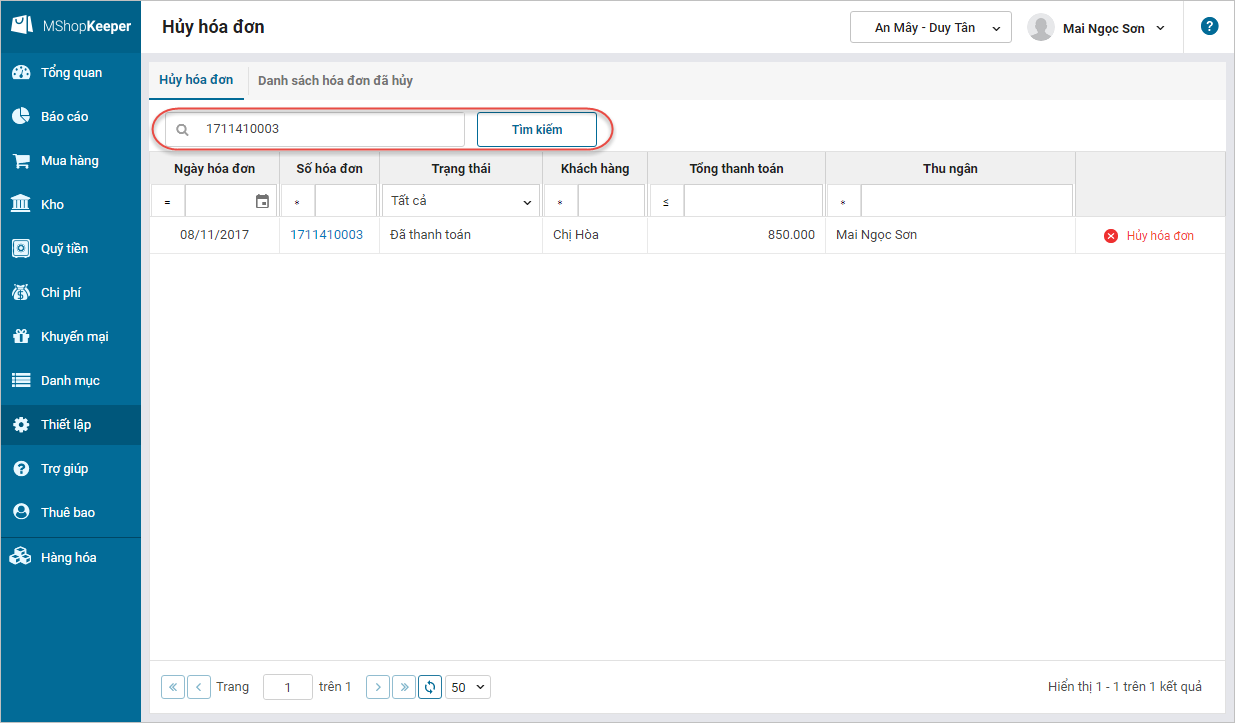This screenshot has height=723, width=1235.
Task: Open the Trạng thái Tất cả dropdown
Action: pyautogui.click(x=460, y=201)
